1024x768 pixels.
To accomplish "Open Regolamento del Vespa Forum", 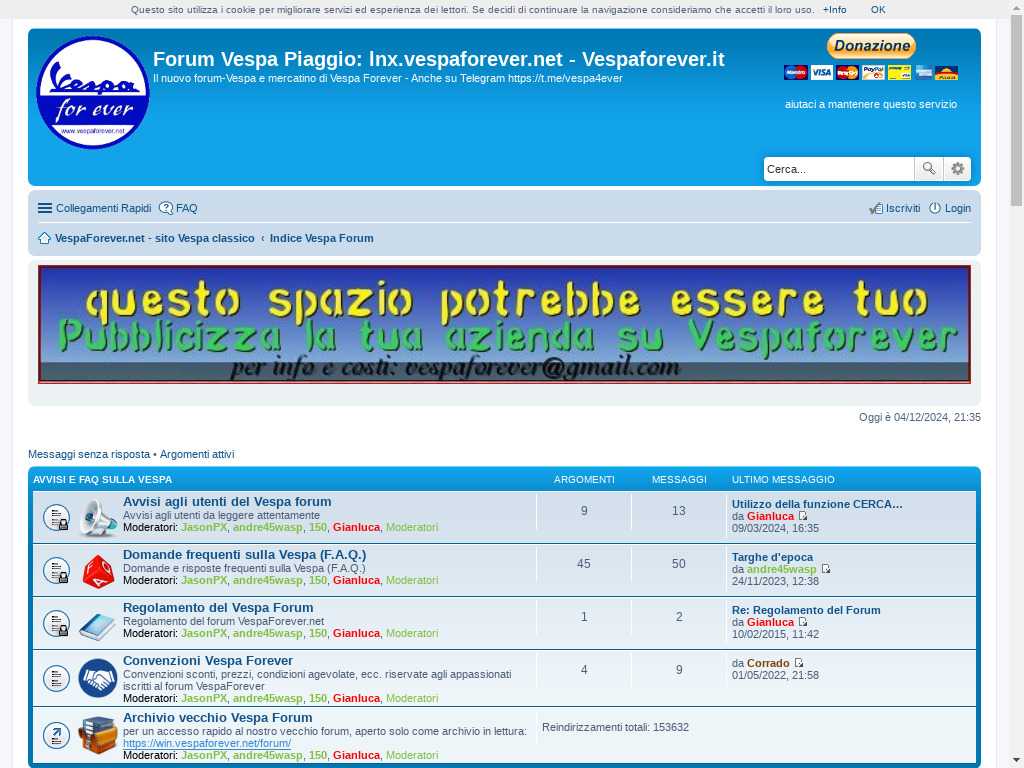I will 218,607.
